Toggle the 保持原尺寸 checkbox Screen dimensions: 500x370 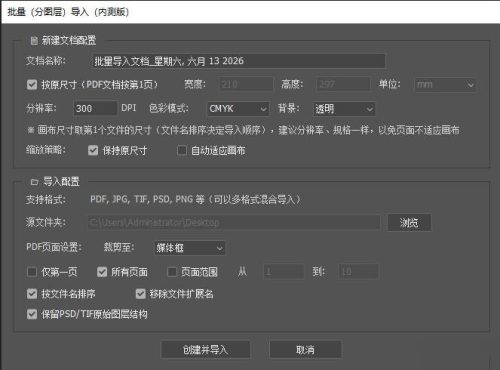point(93,151)
